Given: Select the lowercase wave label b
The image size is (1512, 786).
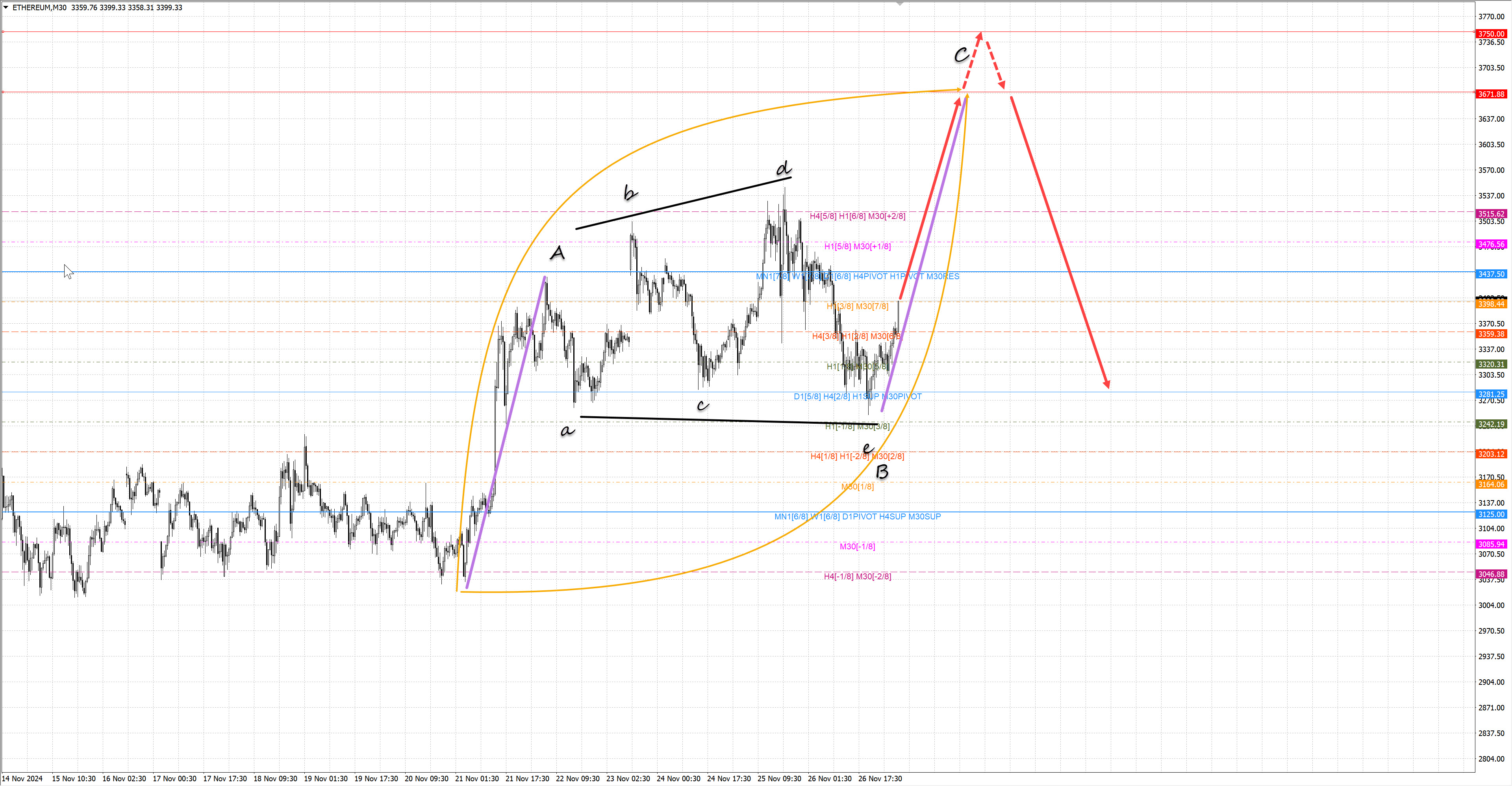Looking at the screenshot, I should coord(630,193).
